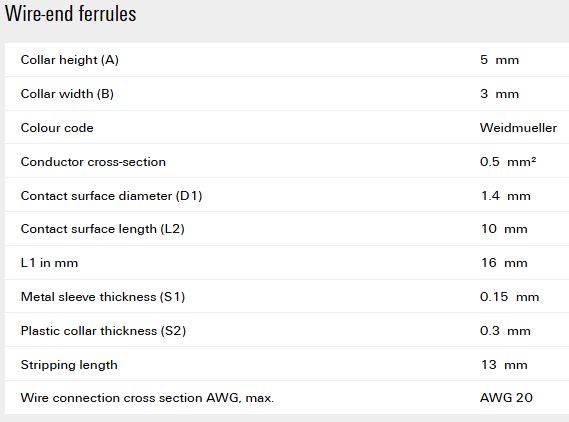This screenshot has width=569, height=422.
Task: Click the Wire-end ferrules heading
Action: pos(71,13)
